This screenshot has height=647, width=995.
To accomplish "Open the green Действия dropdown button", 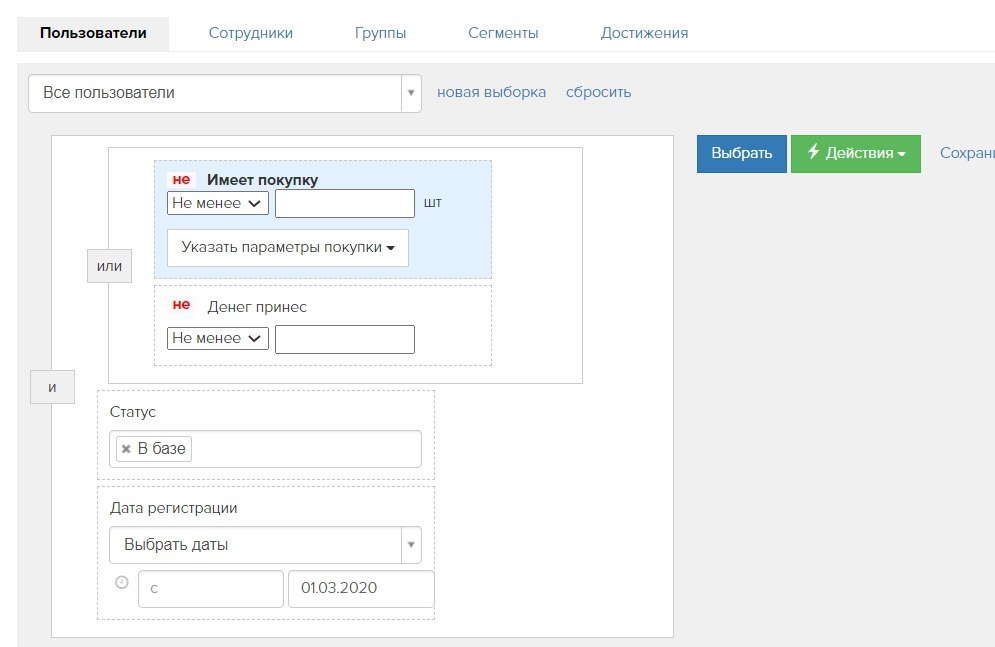I will click(855, 154).
